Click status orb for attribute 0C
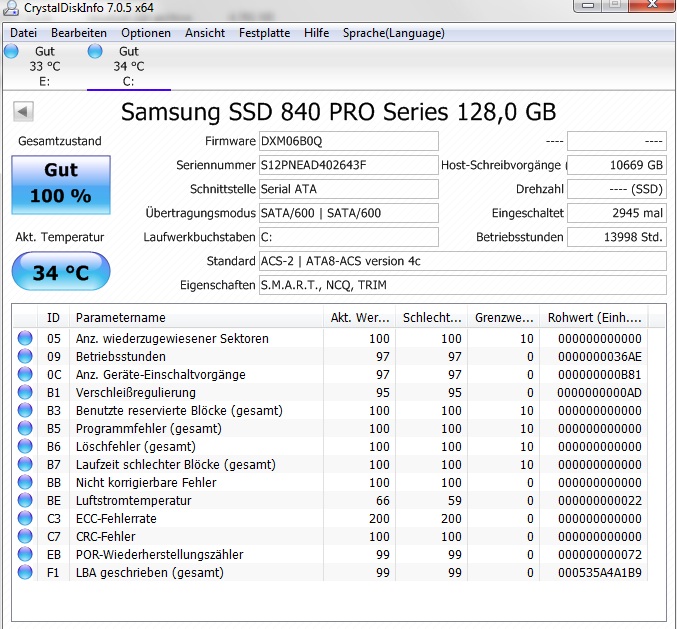 25,374
